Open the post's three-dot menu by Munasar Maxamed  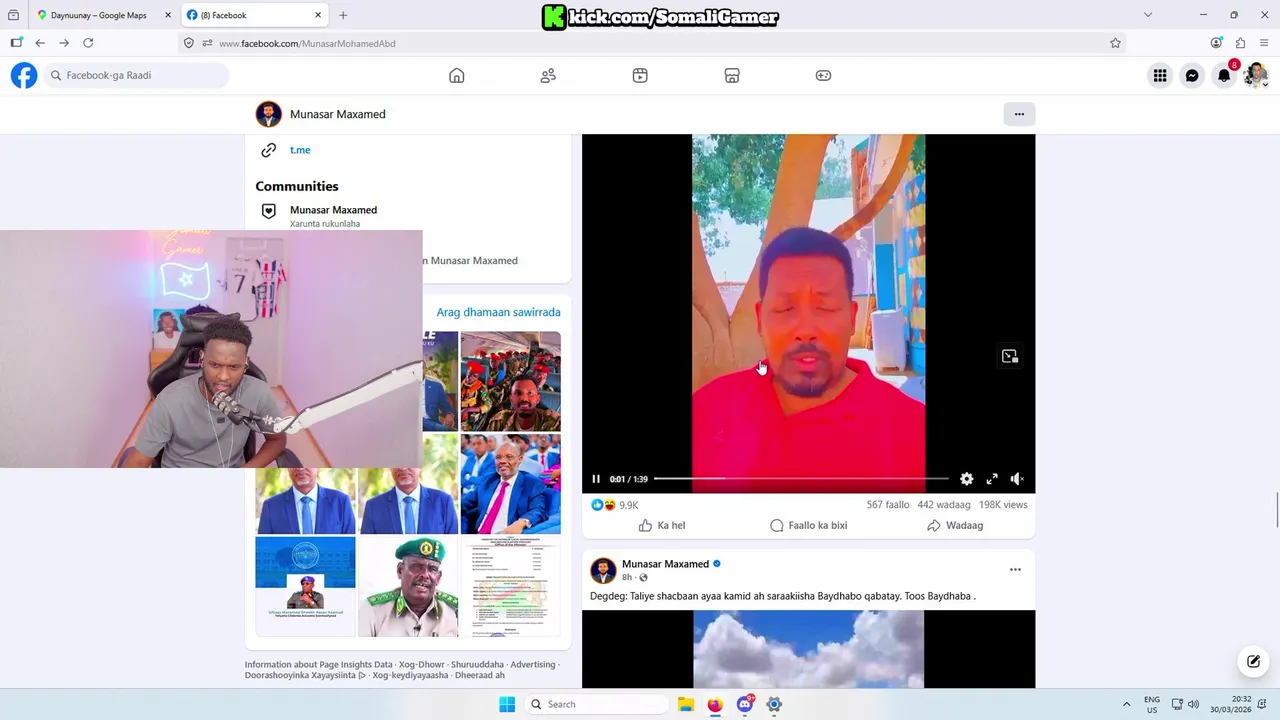[x=1015, y=570]
